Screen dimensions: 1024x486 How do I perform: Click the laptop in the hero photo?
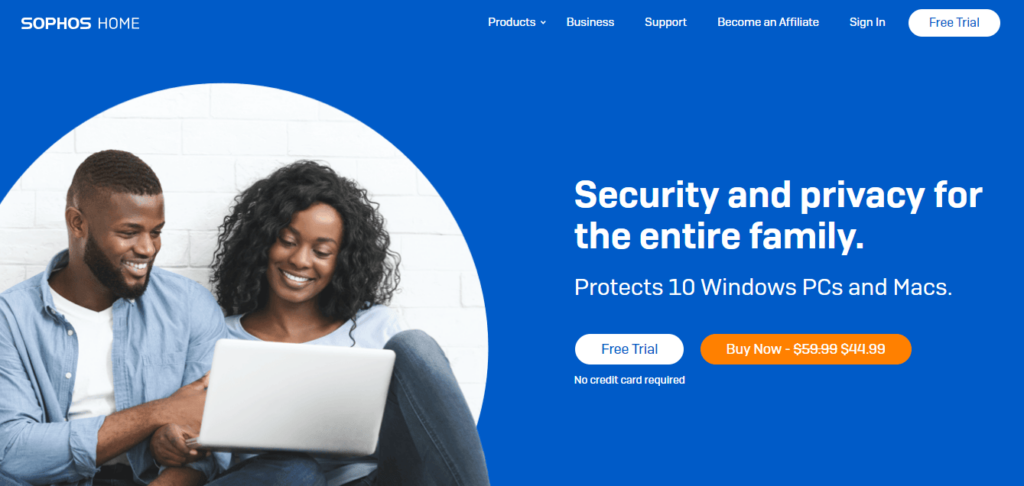[297, 396]
